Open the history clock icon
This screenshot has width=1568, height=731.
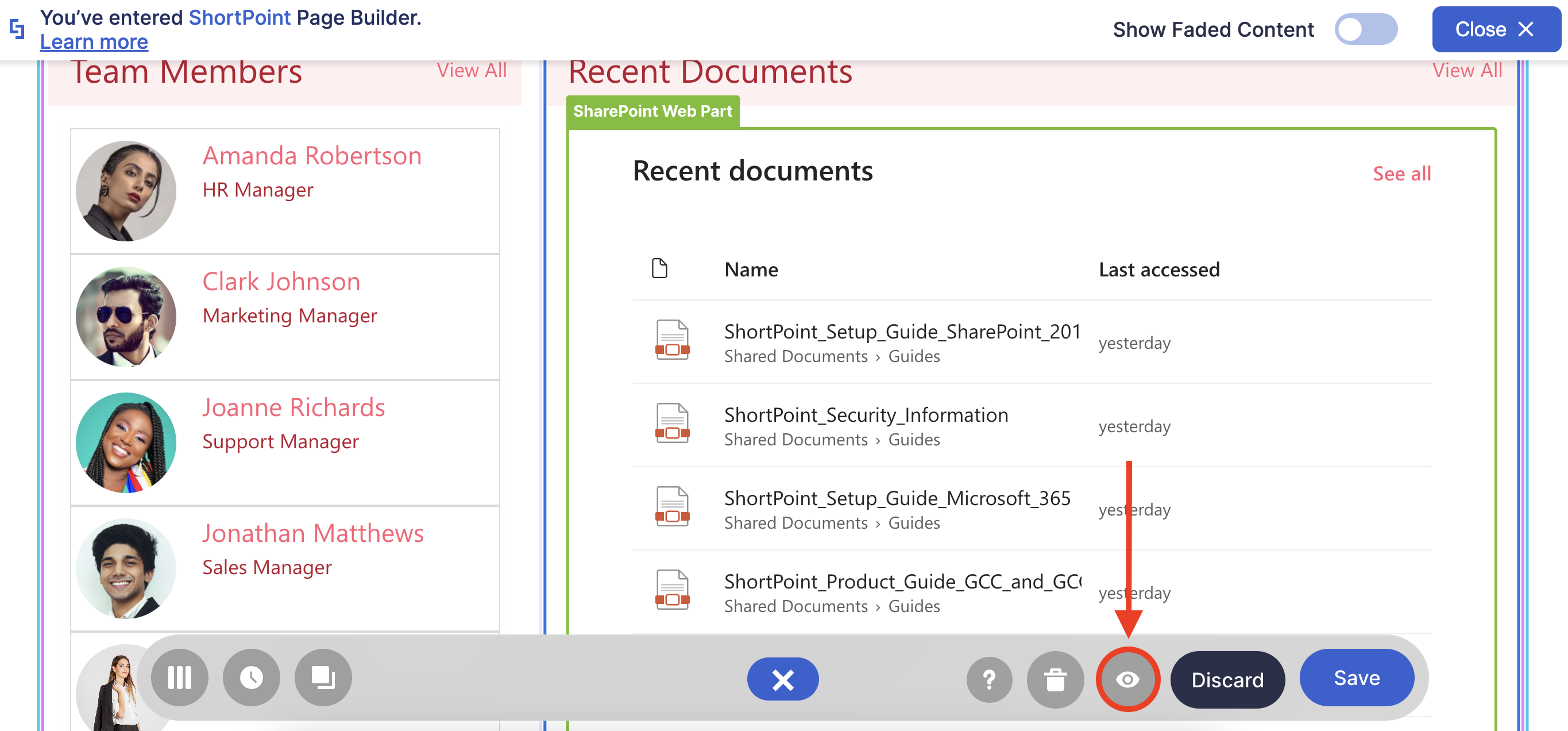(251, 678)
